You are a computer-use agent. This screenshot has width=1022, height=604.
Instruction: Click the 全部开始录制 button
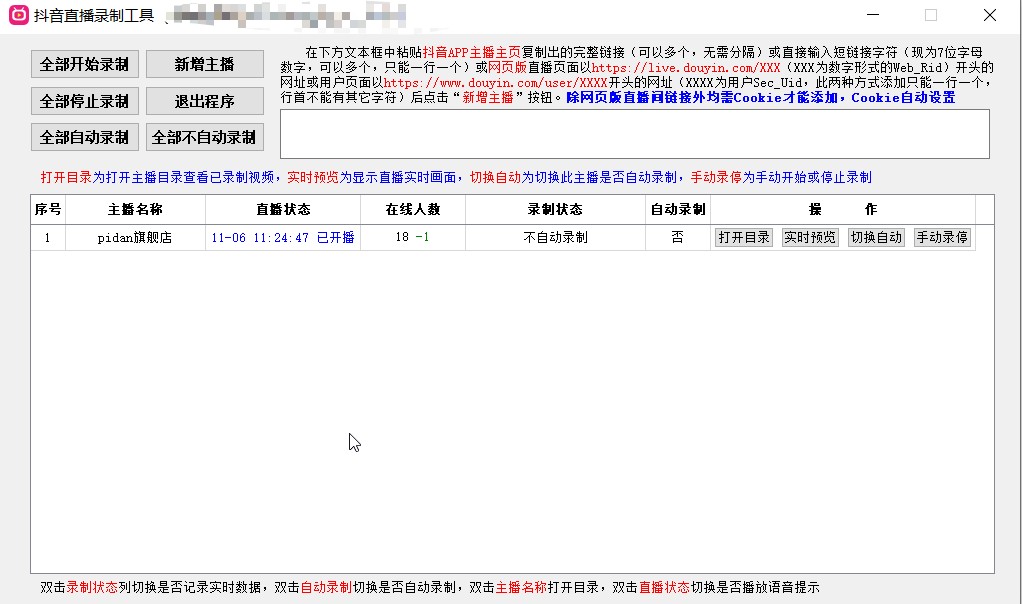coord(85,64)
